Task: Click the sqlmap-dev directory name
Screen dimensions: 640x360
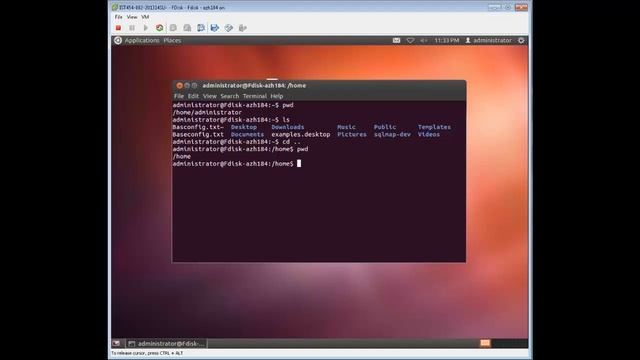Action: click(392, 135)
